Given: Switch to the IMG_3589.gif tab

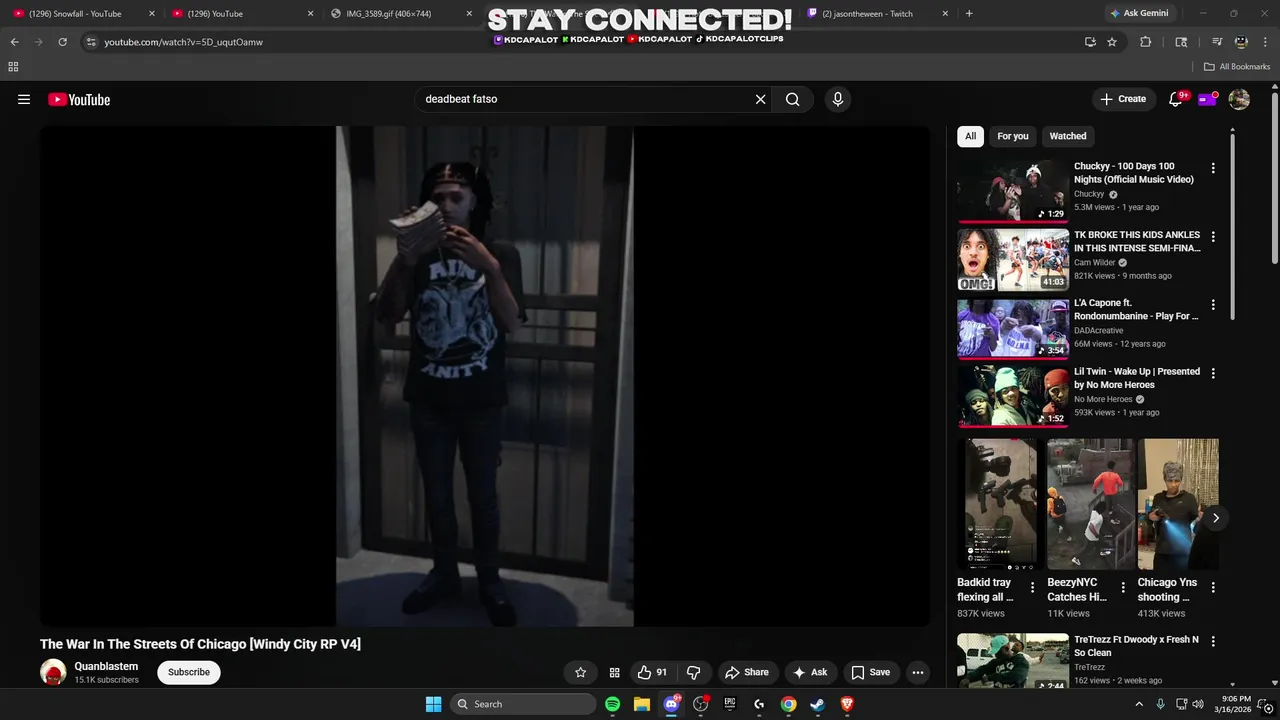Looking at the screenshot, I should [400, 14].
